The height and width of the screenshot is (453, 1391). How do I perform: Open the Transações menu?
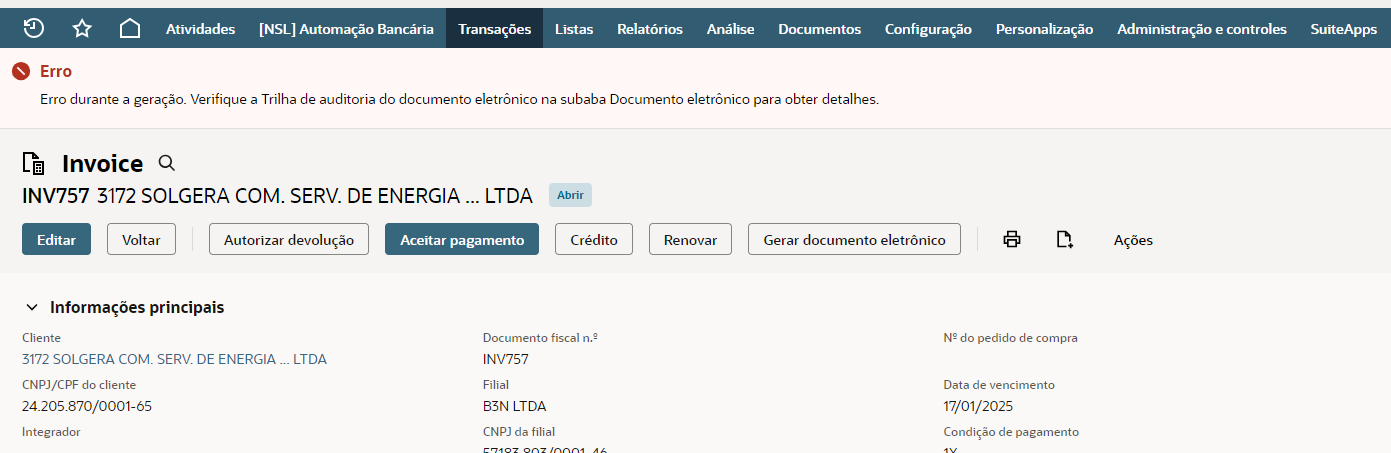pyautogui.click(x=494, y=29)
